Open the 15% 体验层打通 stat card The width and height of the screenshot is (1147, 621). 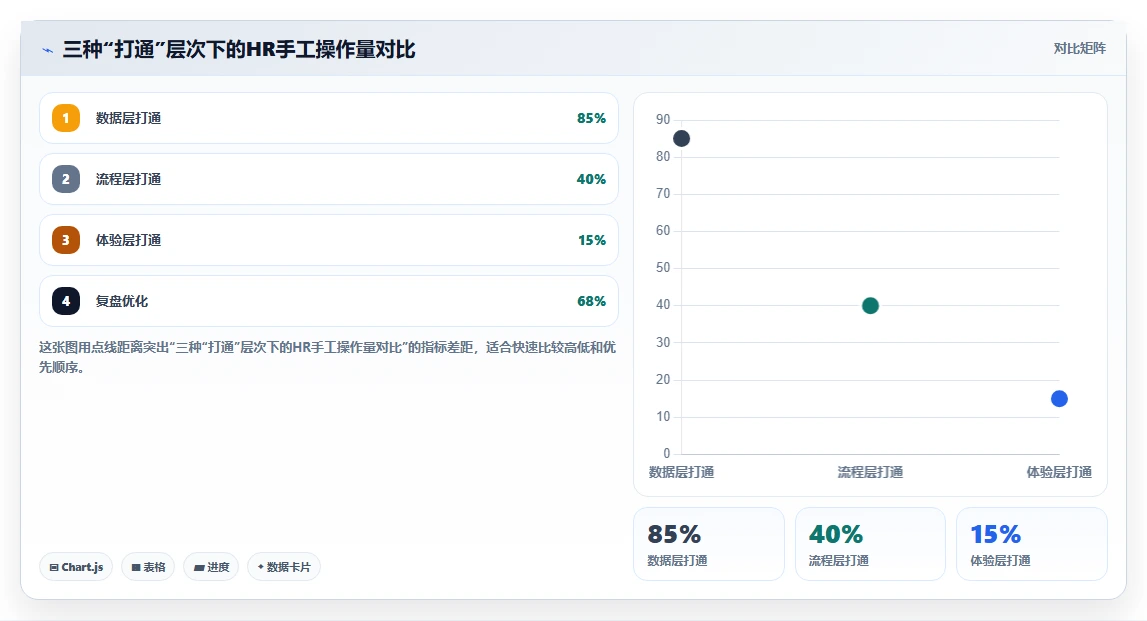click(x=1032, y=544)
